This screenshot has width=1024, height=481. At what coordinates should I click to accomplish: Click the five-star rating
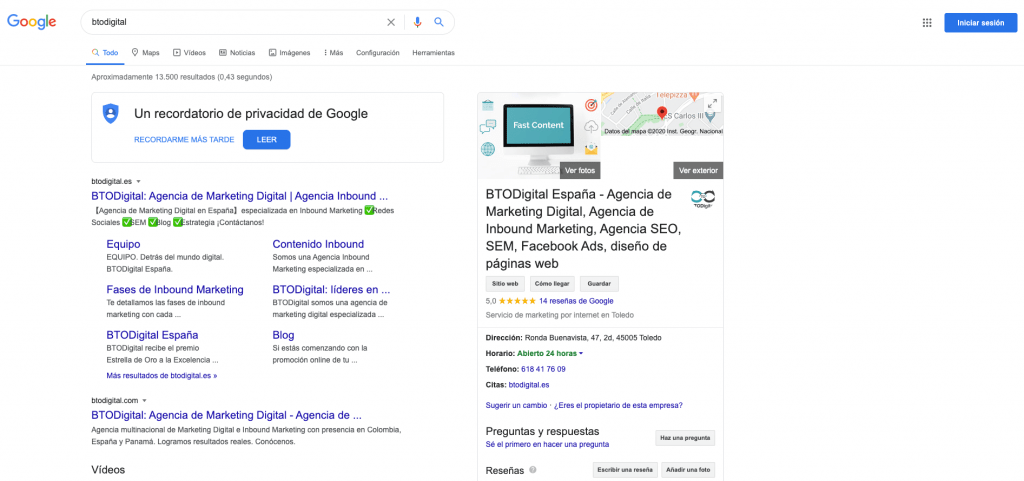(x=517, y=301)
